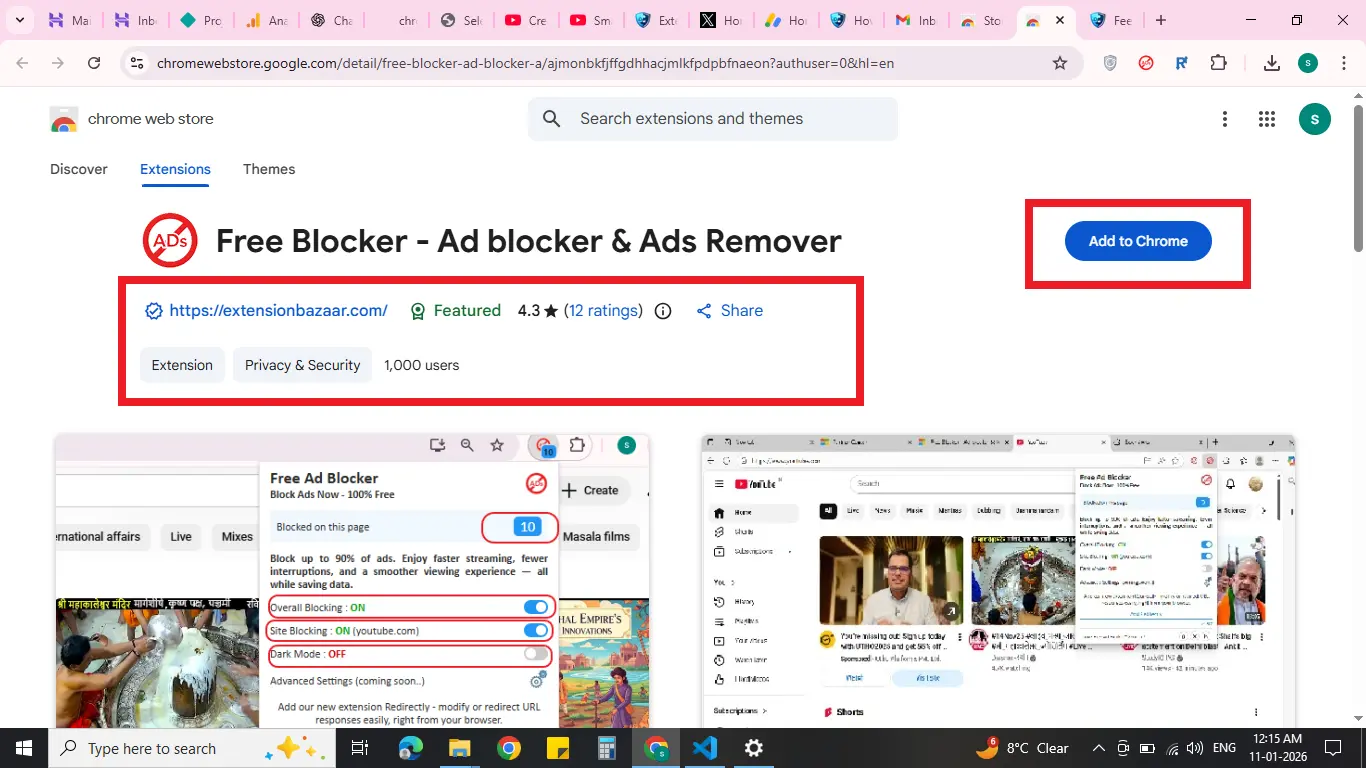The width and height of the screenshot is (1366, 768).
Task: Open the Discover tab
Action: 79,169
